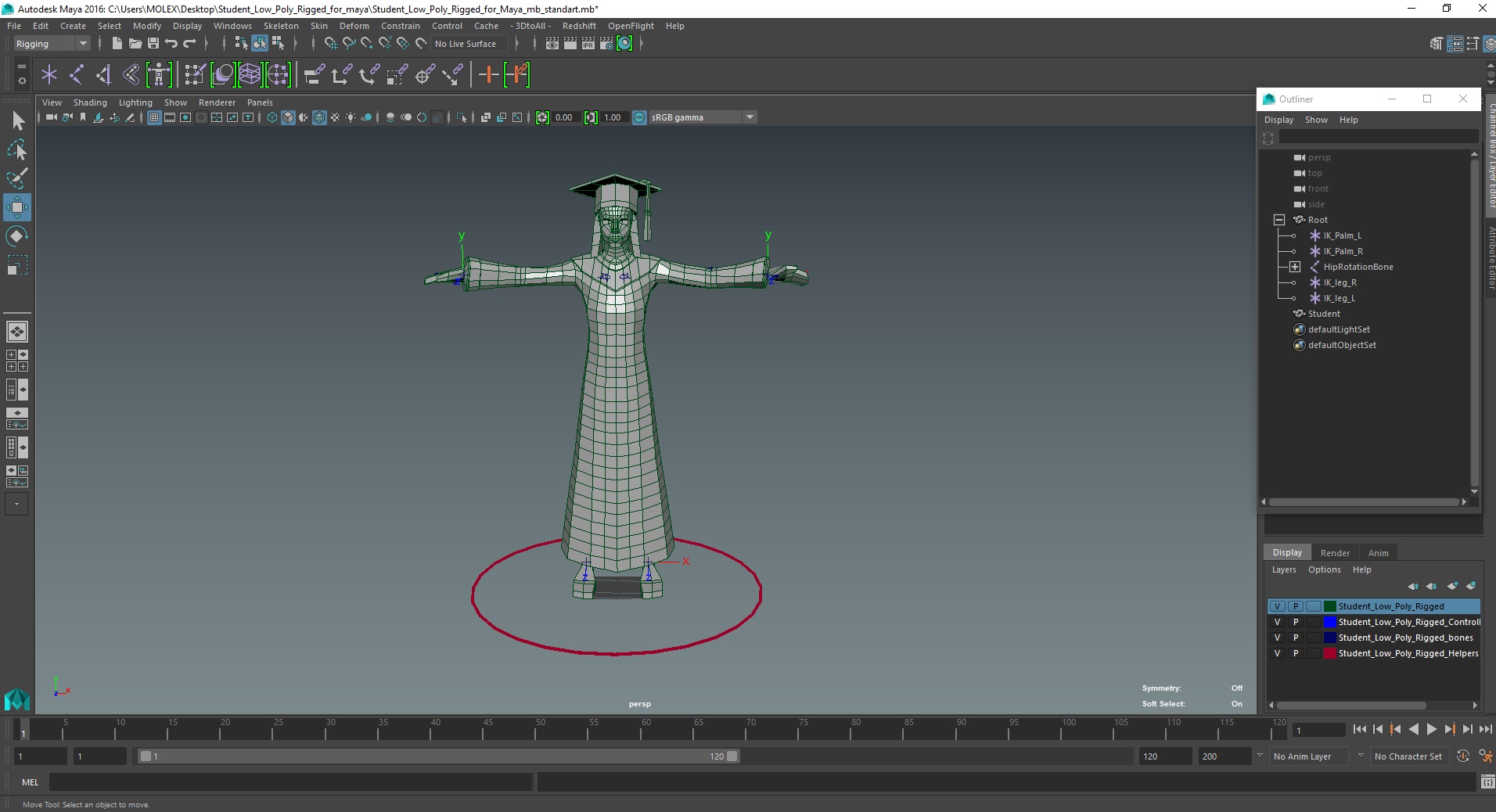Click the Open Scene folder icon
This screenshot has width=1496, height=812.
pos(135,44)
